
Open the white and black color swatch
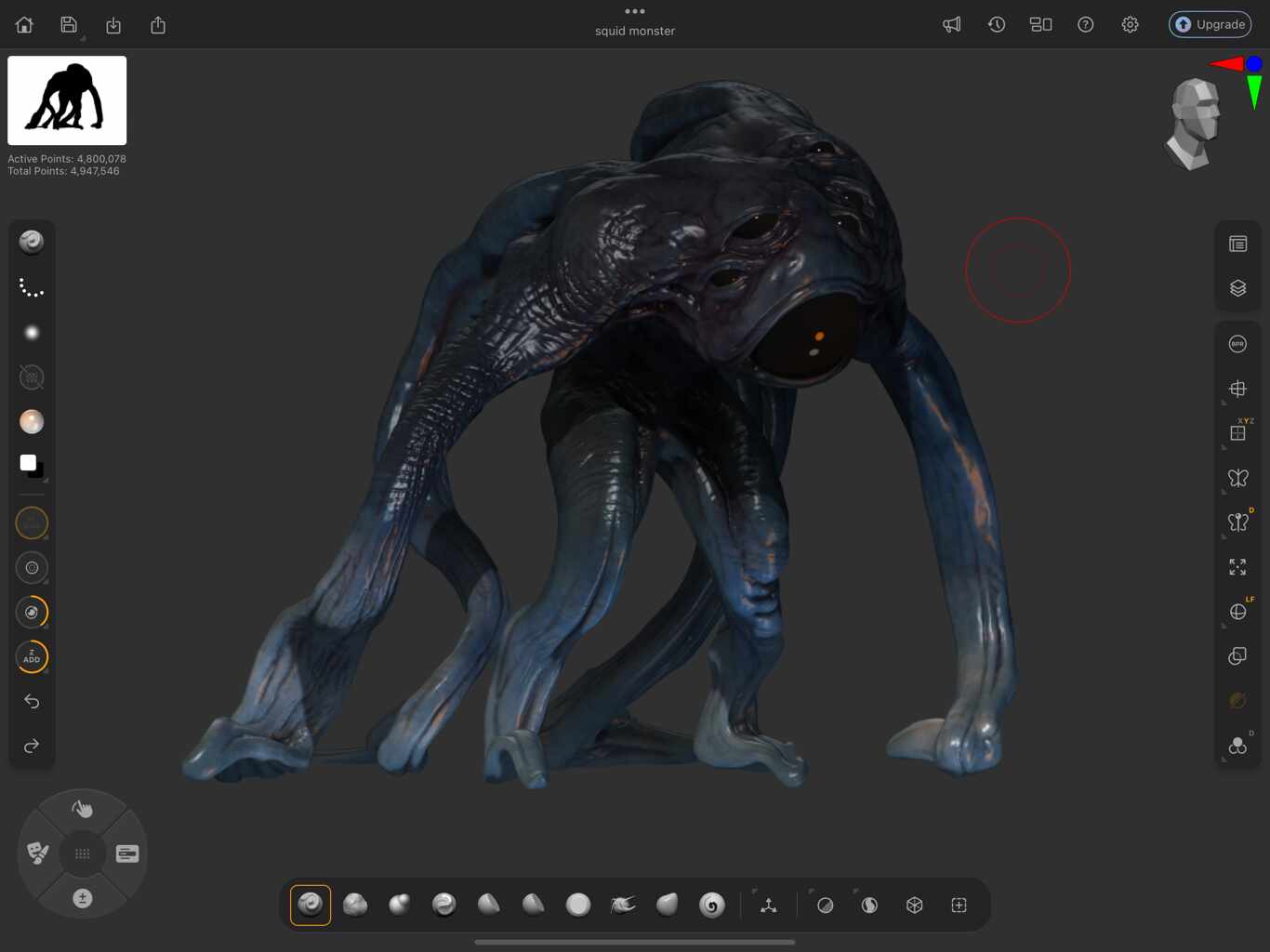point(32,465)
